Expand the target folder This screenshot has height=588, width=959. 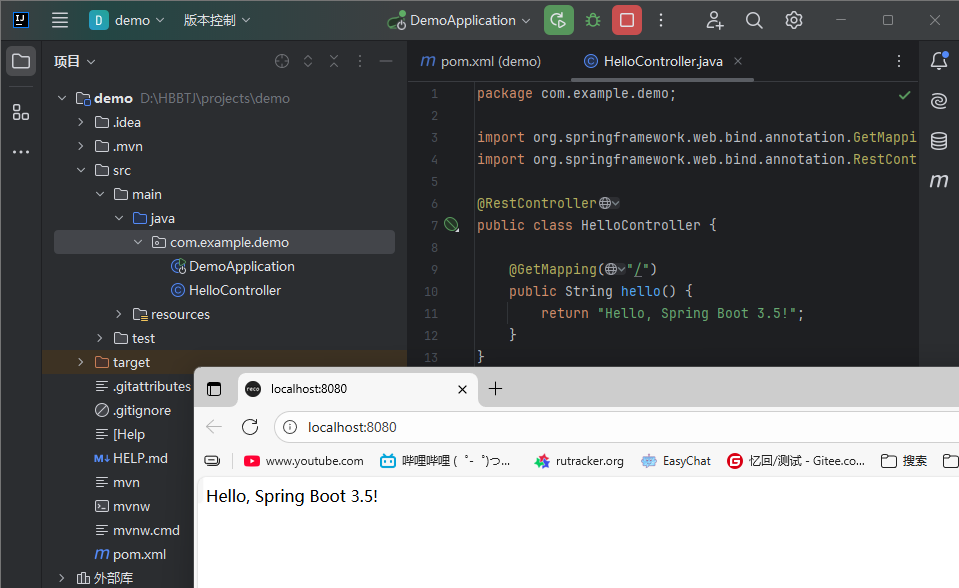[x=81, y=362]
